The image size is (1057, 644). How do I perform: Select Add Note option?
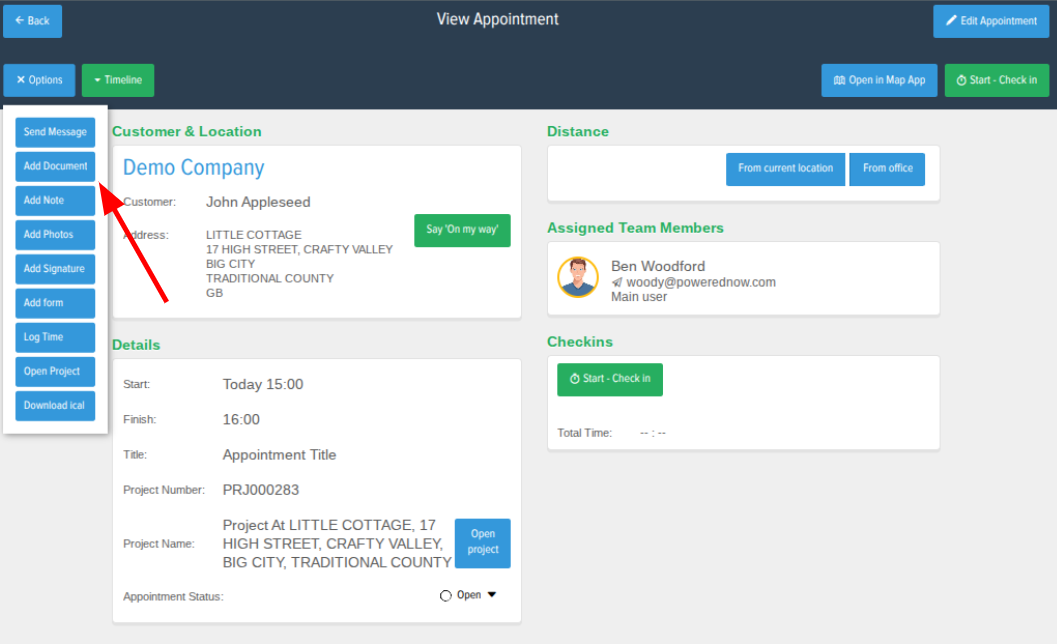(55, 200)
